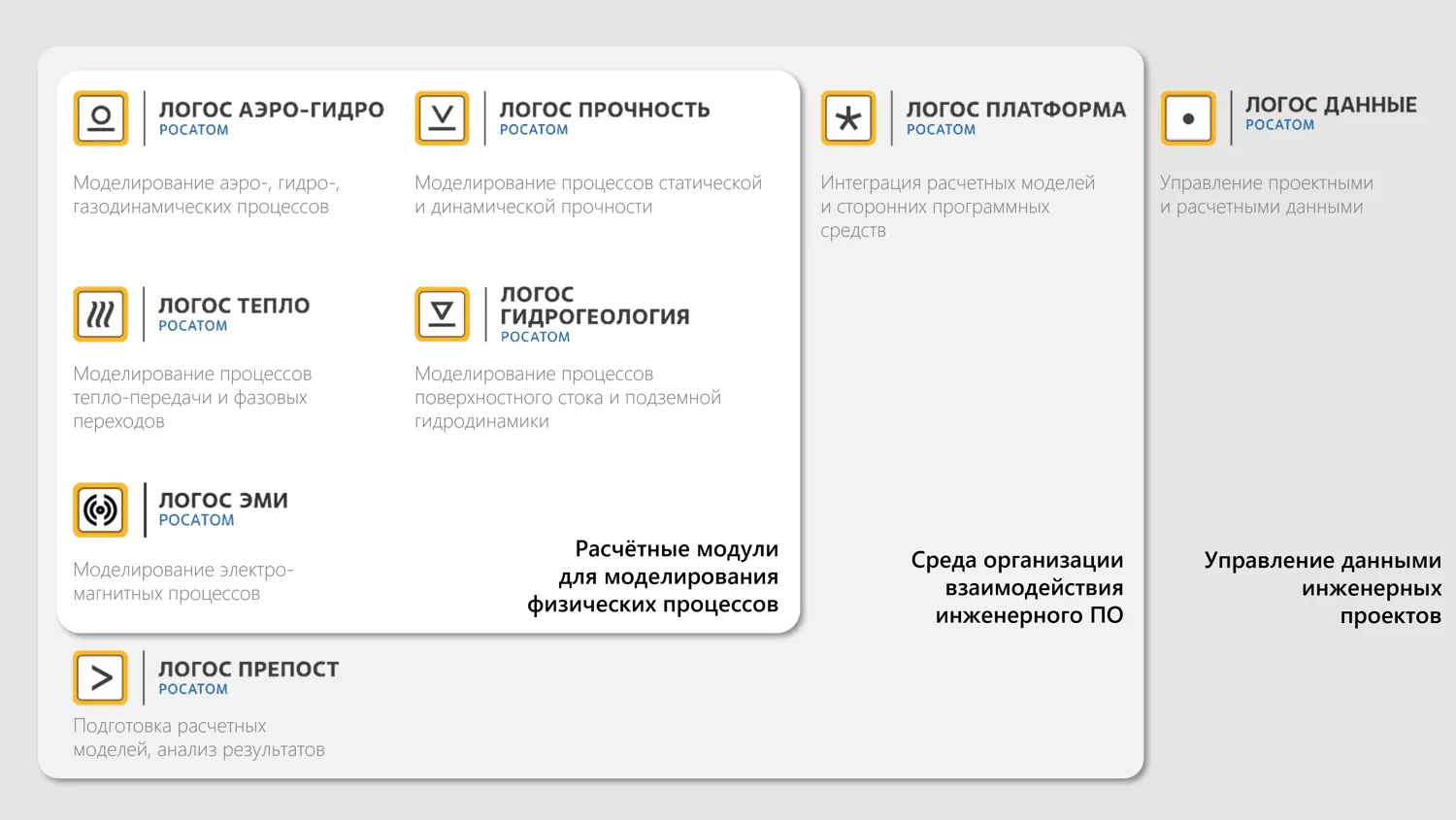Select the ЛОГОС ЭМИ title
This screenshot has height=820, width=1456.
(x=223, y=501)
